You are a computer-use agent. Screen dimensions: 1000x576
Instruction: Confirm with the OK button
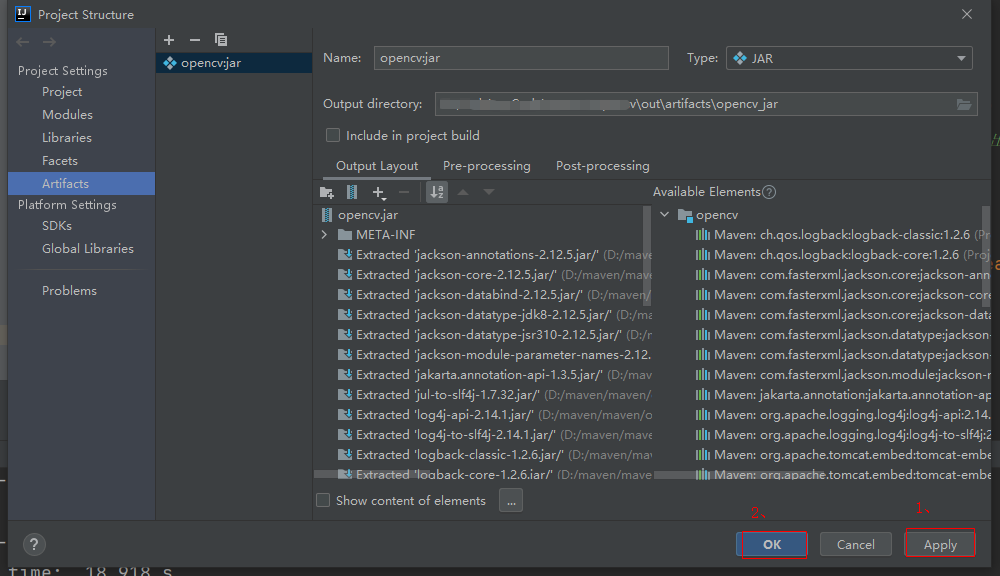[x=772, y=544]
